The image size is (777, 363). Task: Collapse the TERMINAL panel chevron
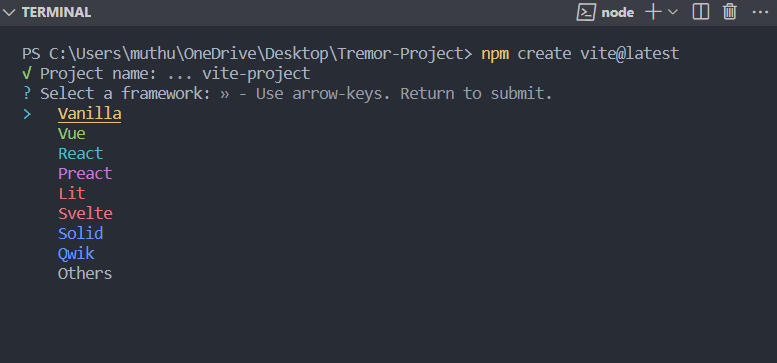[9, 12]
